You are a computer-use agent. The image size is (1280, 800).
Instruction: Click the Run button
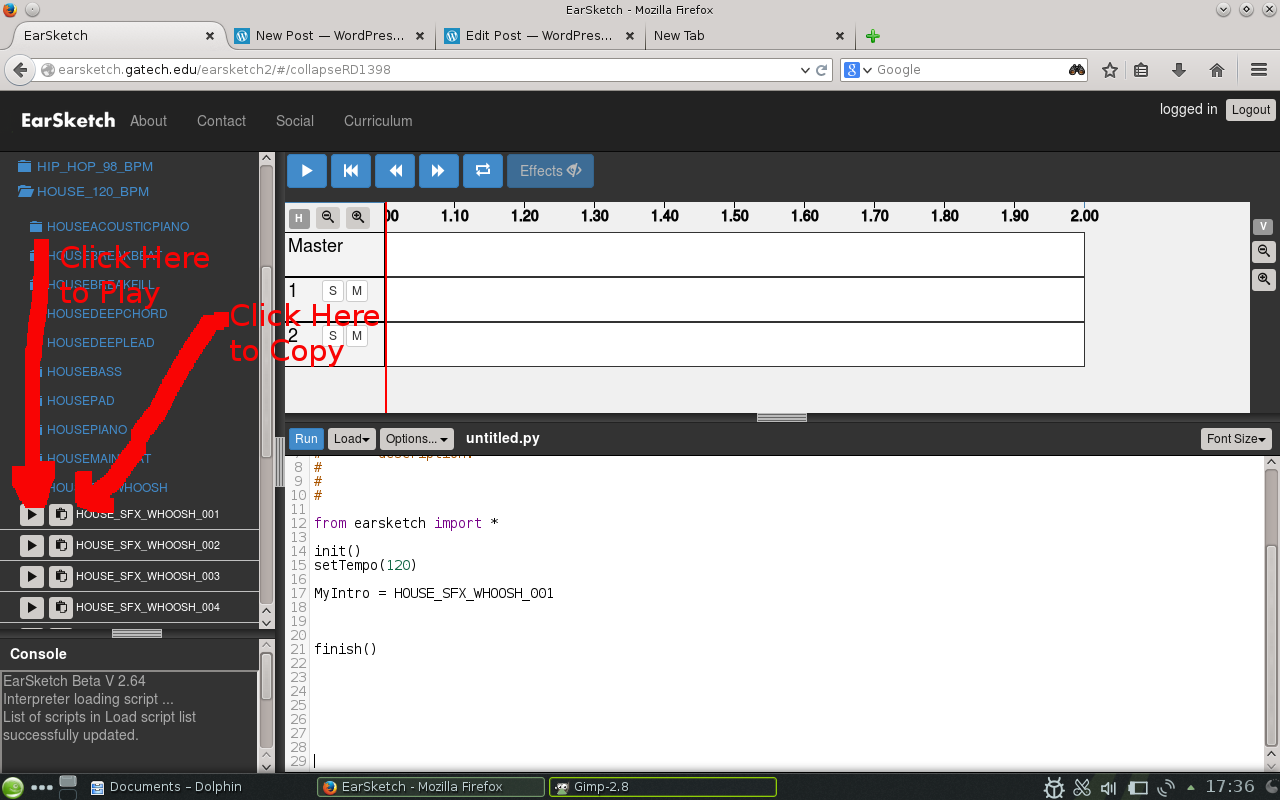pyautogui.click(x=306, y=439)
